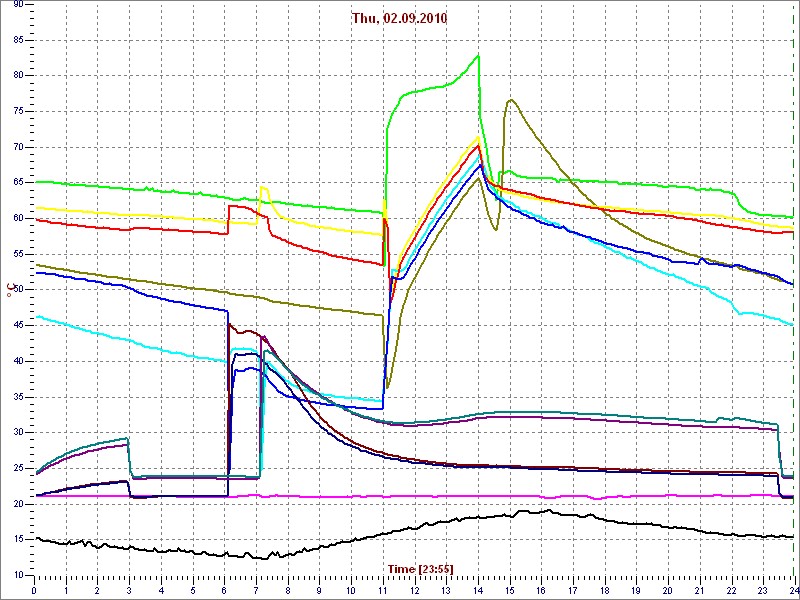The height and width of the screenshot is (600, 800).
Task: Select the 25 temperature axis value
Action: (x=16, y=468)
